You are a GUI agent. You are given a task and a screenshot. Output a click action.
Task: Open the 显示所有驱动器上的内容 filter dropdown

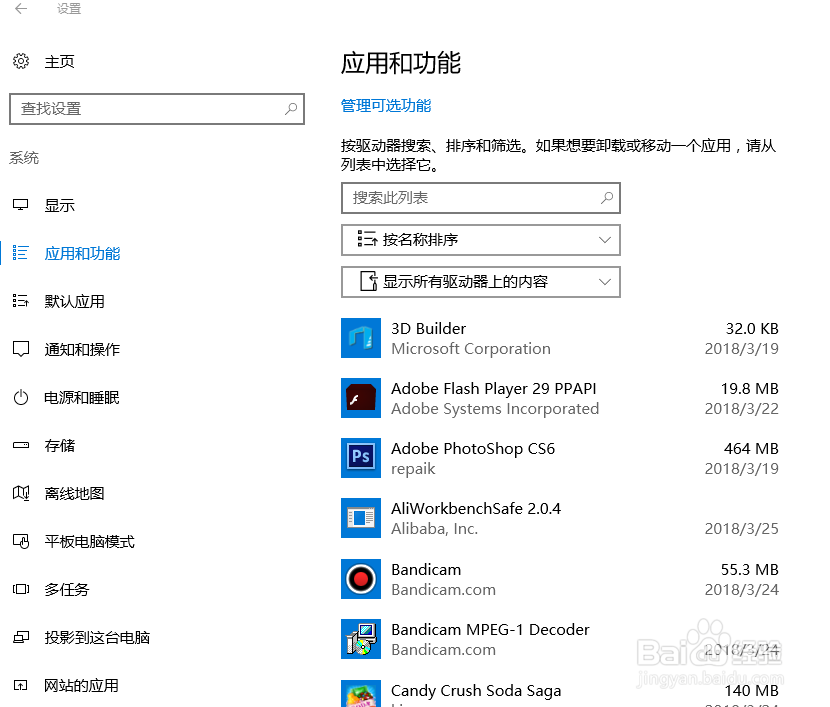tap(481, 282)
